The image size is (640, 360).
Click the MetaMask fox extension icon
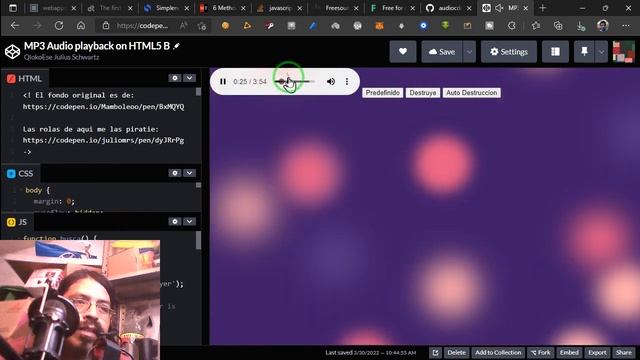[x=379, y=26]
